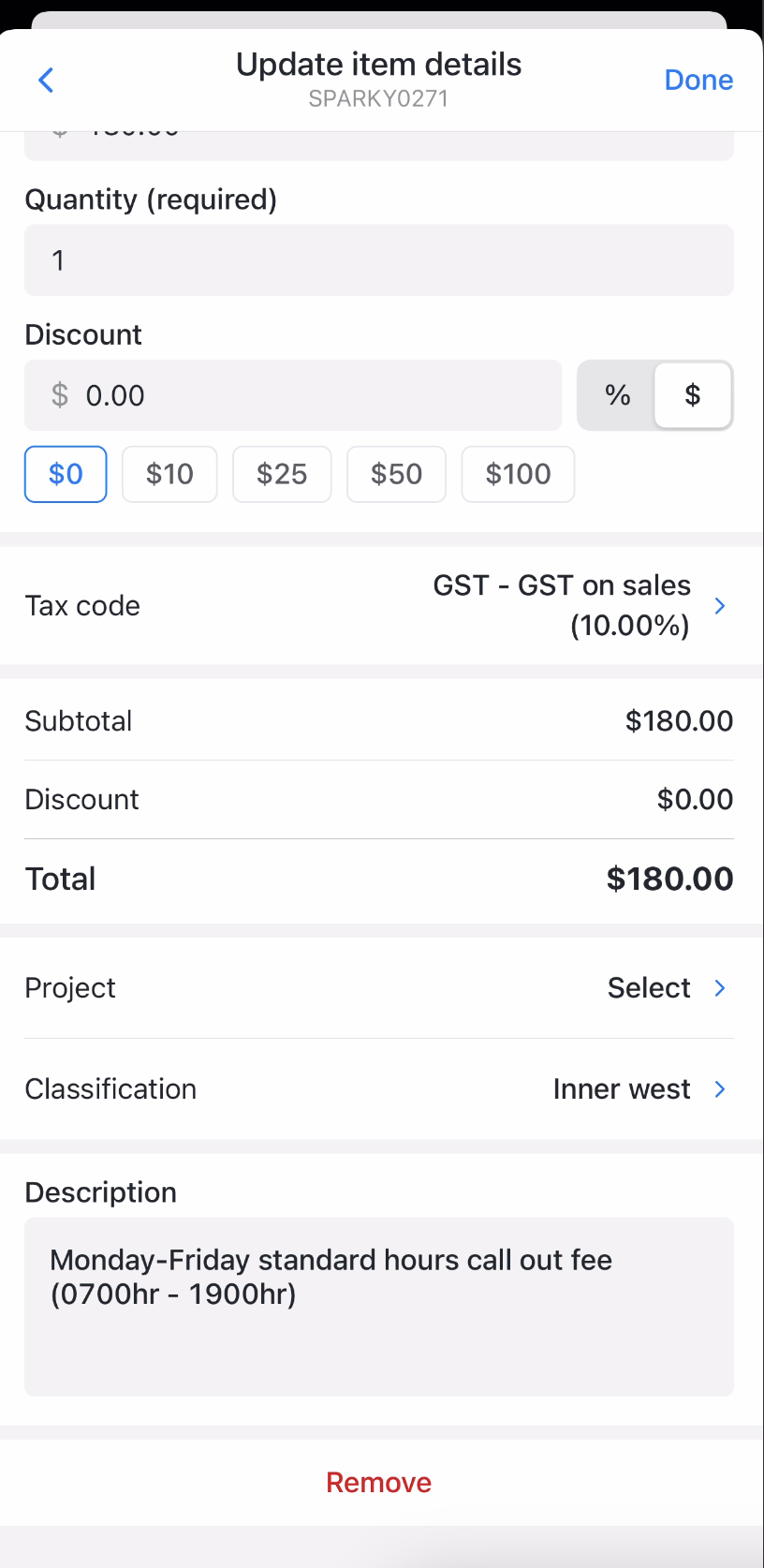Tap the Project row chevron
Viewport: 764px width, 1568px height.
coord(719,987)
